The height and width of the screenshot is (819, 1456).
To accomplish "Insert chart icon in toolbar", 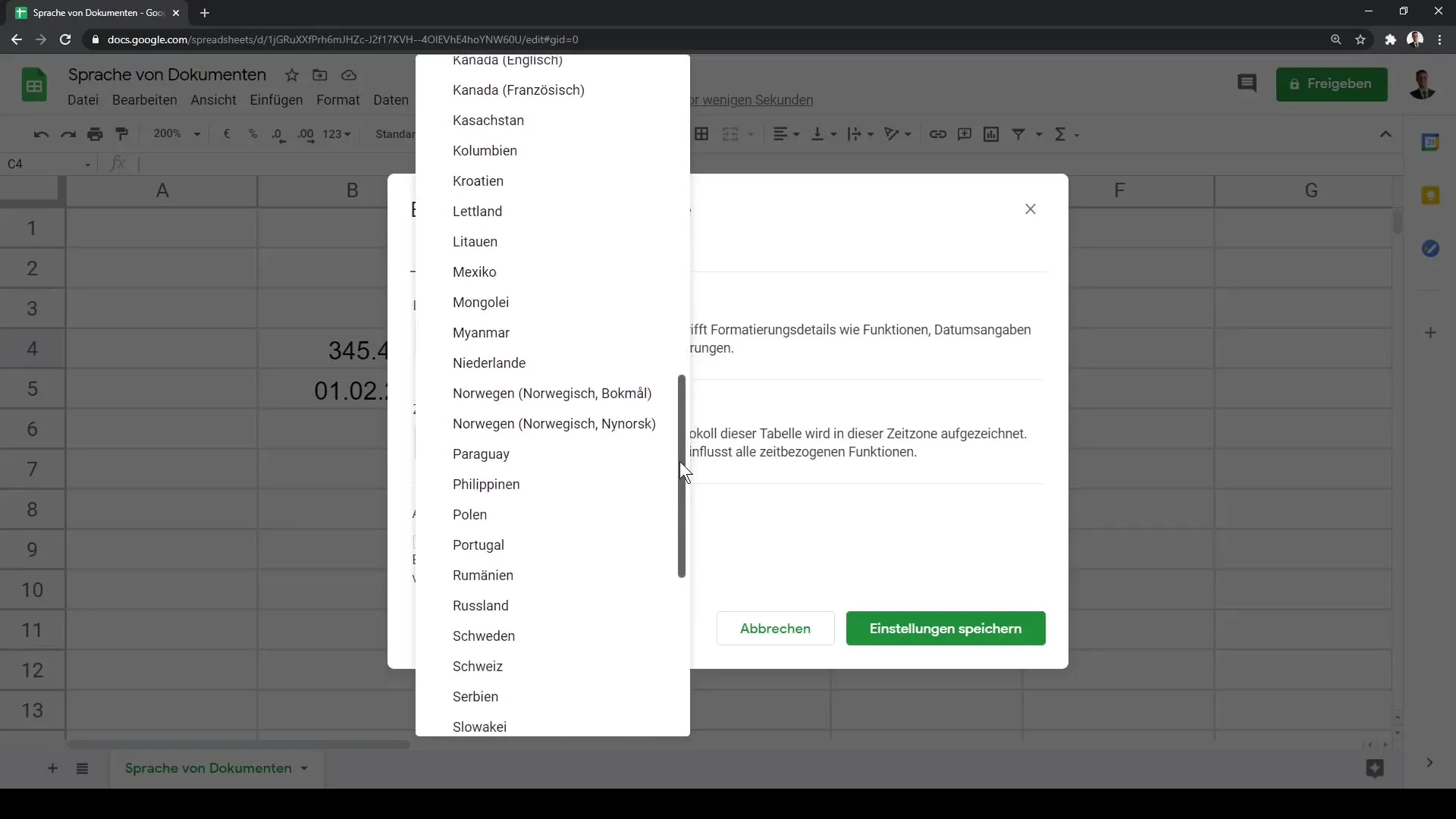I will [991, 134].
